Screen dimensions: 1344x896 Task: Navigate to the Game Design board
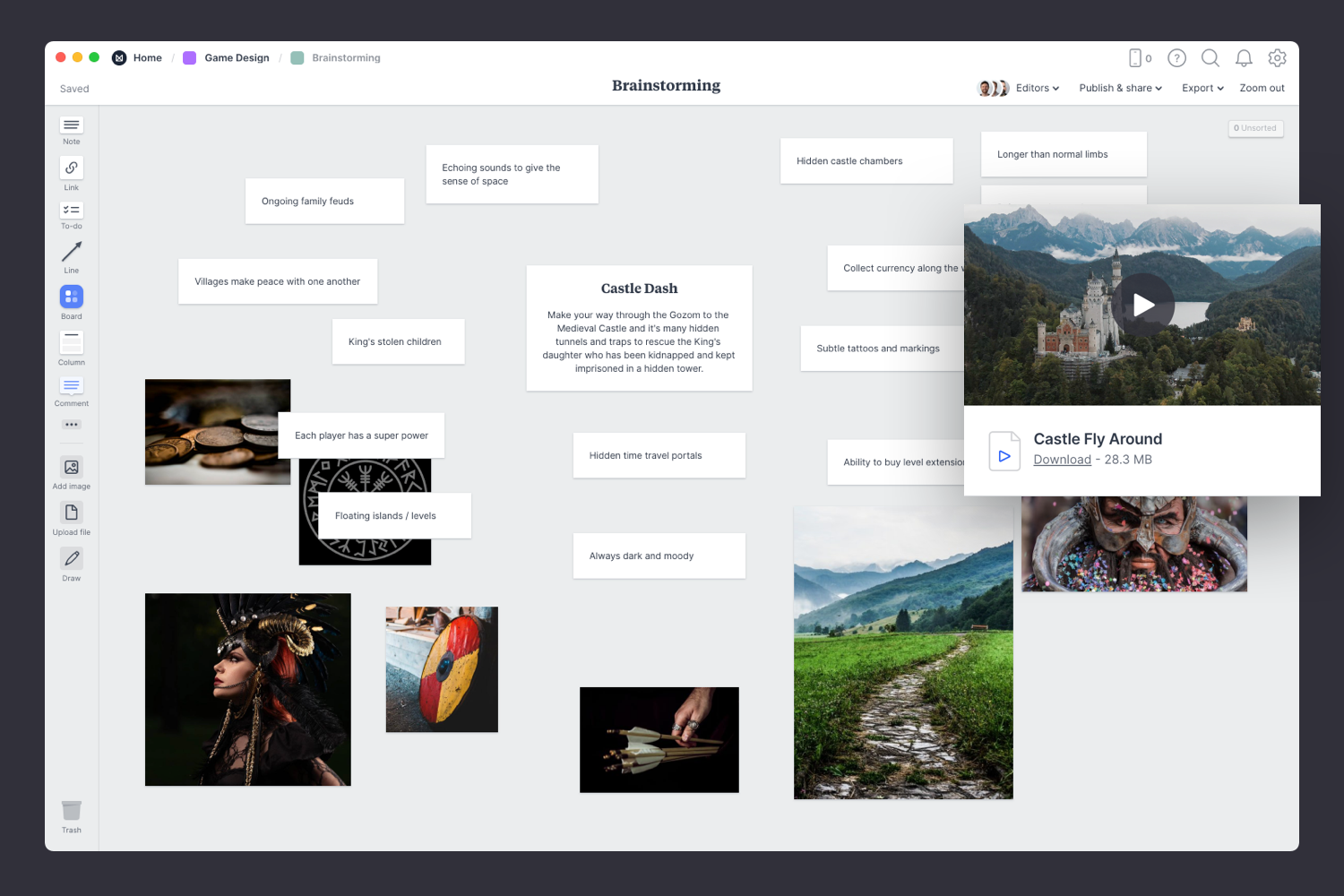tap(237, 57)
